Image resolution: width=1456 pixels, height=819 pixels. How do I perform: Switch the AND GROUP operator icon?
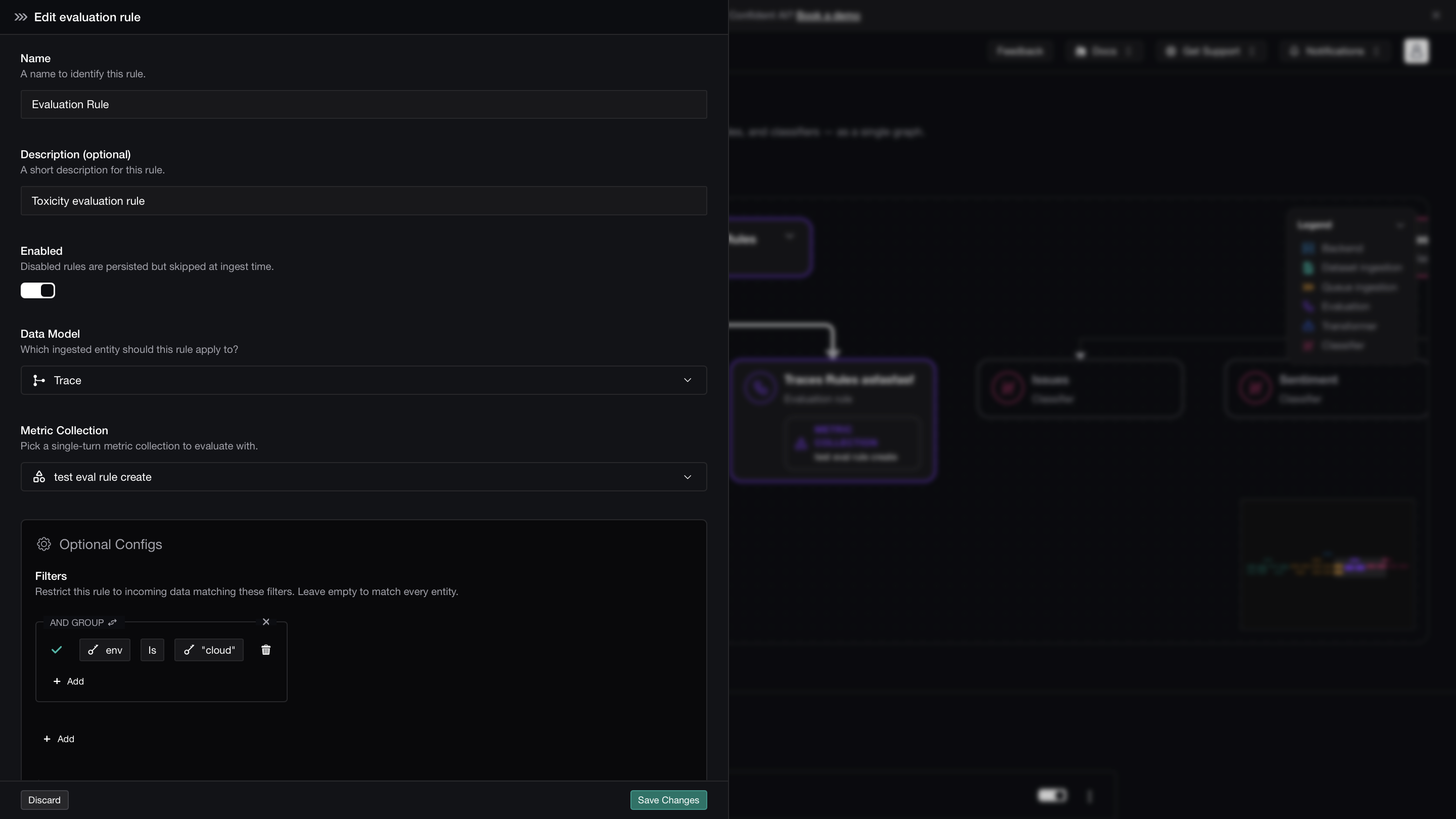[112, 622]
